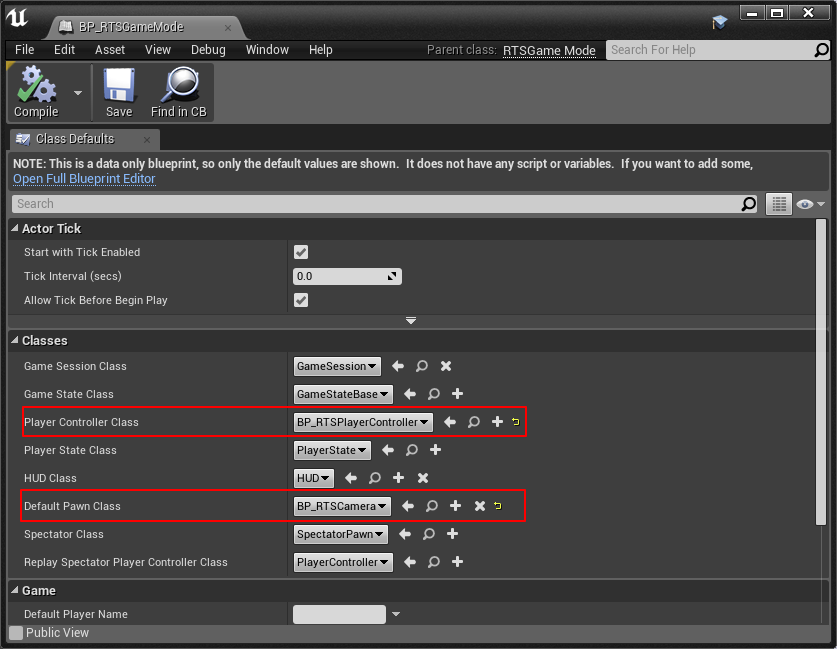
Task: Create new Player State Class blueprint
Action: (x=436, y=450)
